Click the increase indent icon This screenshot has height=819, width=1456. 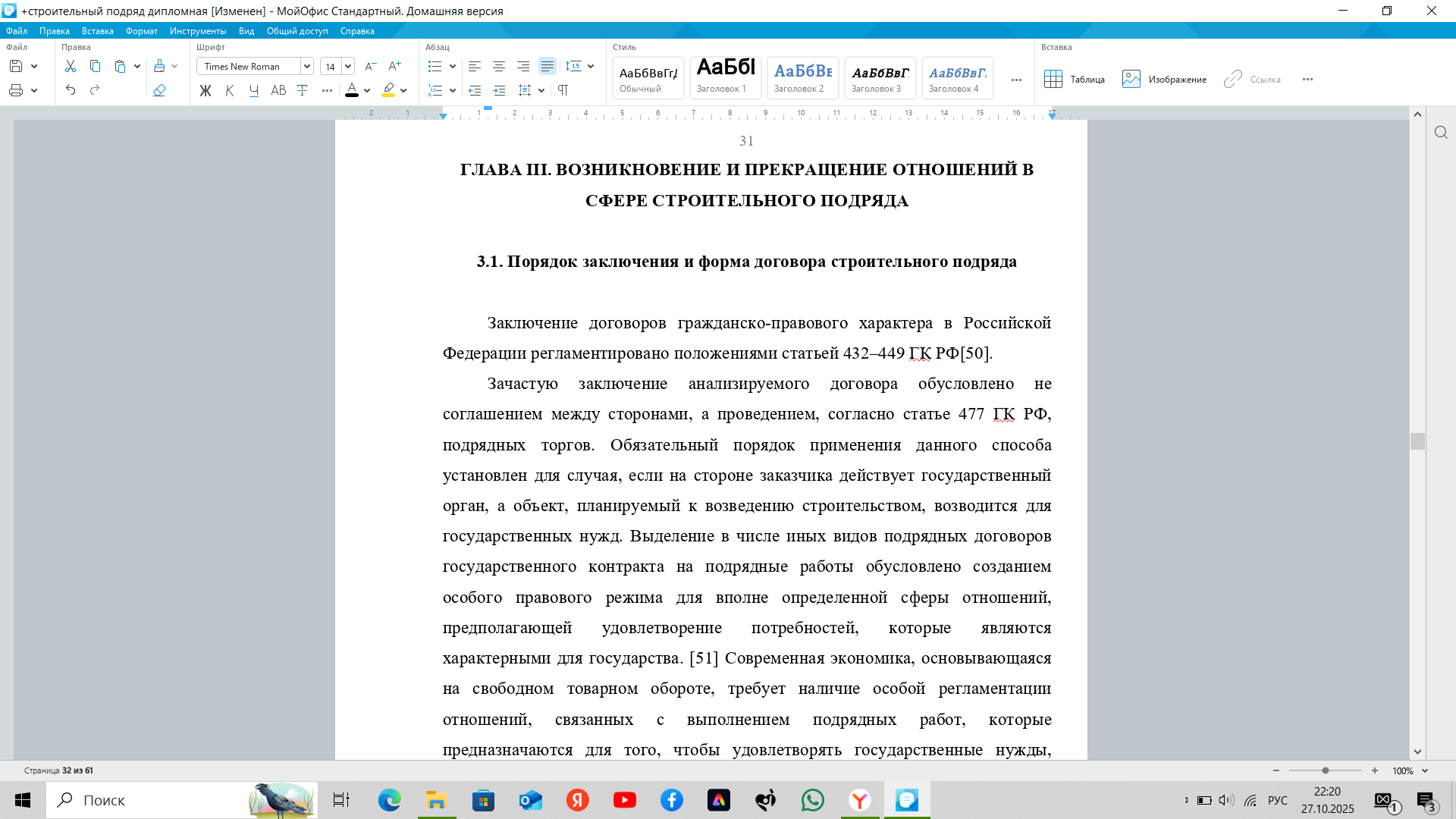[499, 90]
